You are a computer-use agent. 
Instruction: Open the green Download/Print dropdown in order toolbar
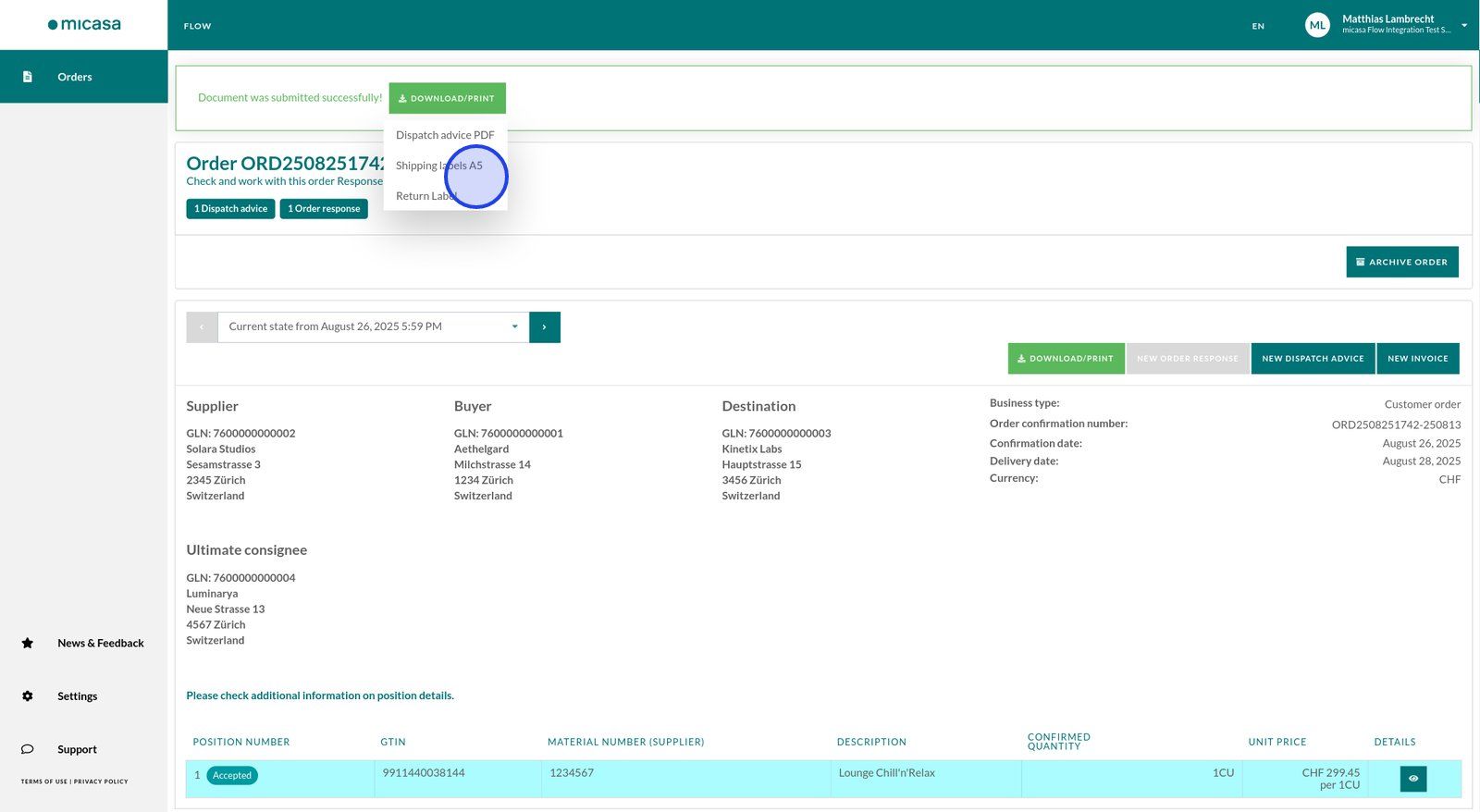click(x=1067, y=359)
